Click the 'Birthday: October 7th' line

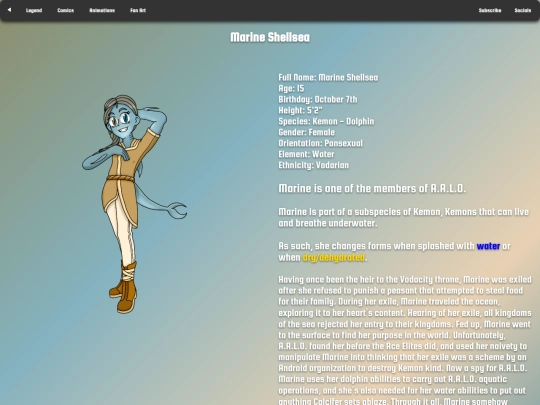(x=318, y=100)
